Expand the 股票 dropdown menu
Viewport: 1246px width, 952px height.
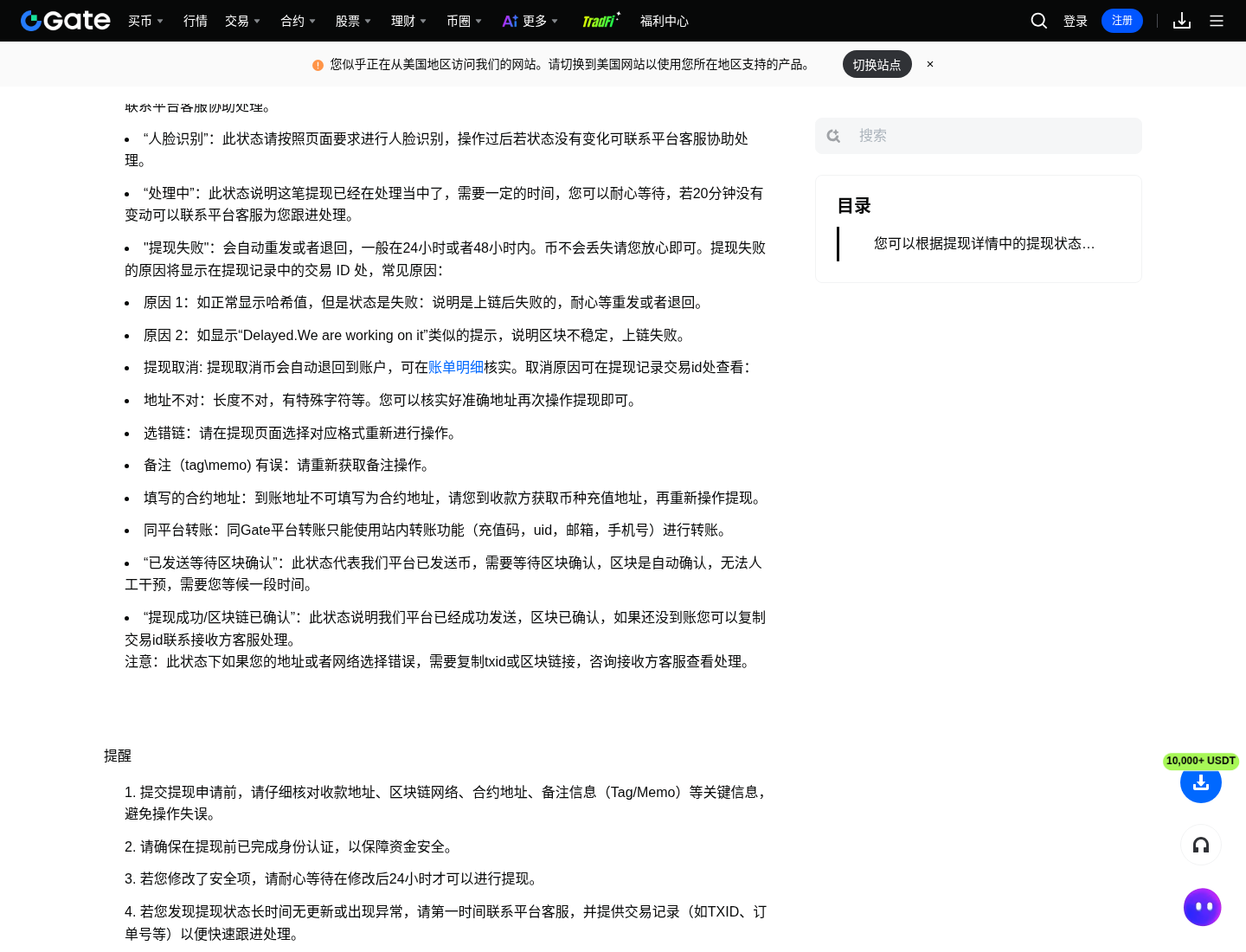(354, 21)
